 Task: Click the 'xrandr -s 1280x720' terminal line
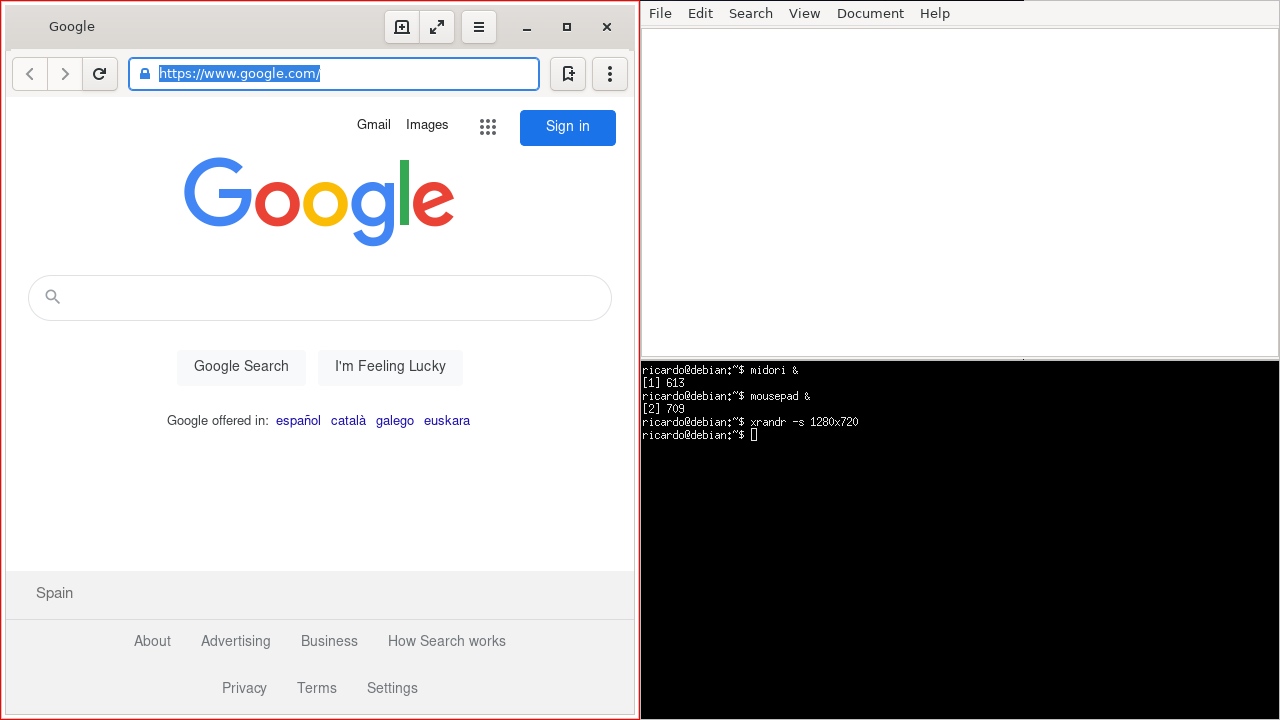750,422
